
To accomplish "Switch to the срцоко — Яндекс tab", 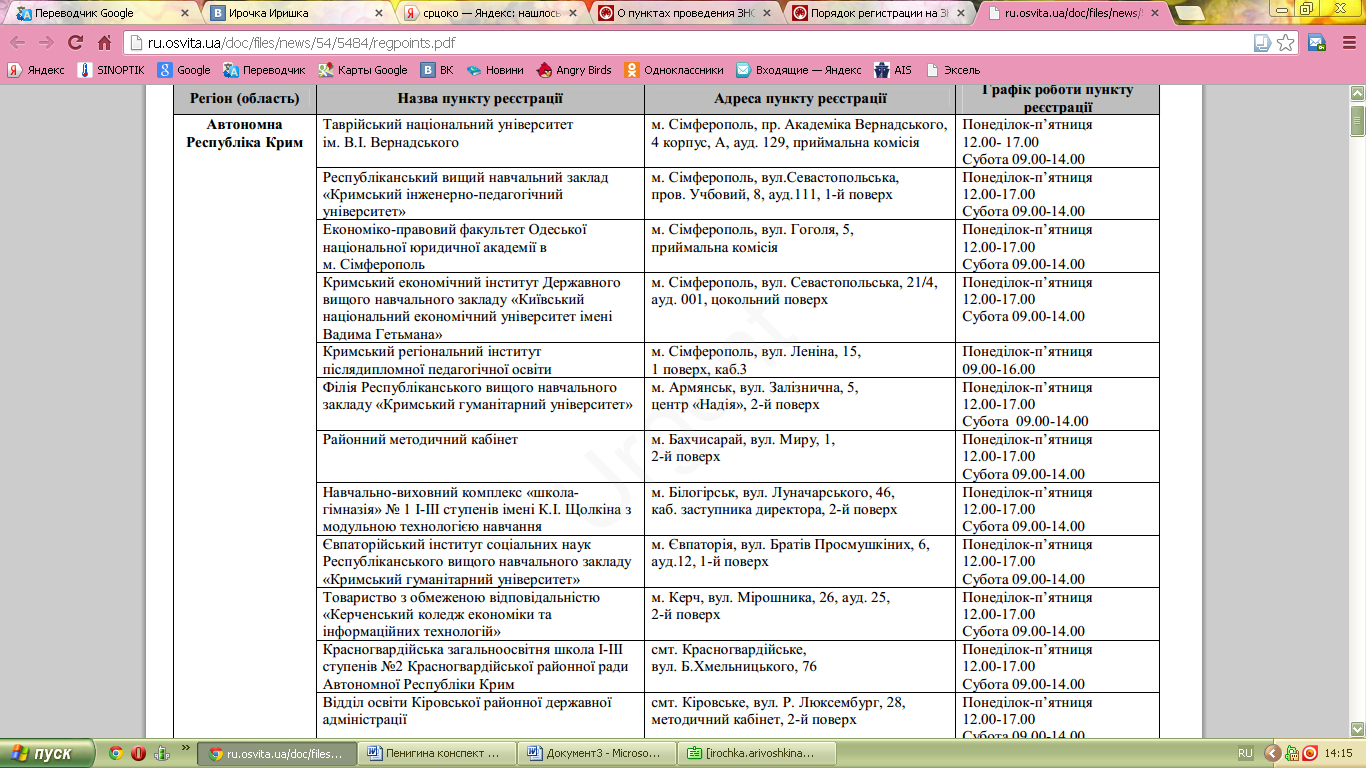I will point(489,14).
